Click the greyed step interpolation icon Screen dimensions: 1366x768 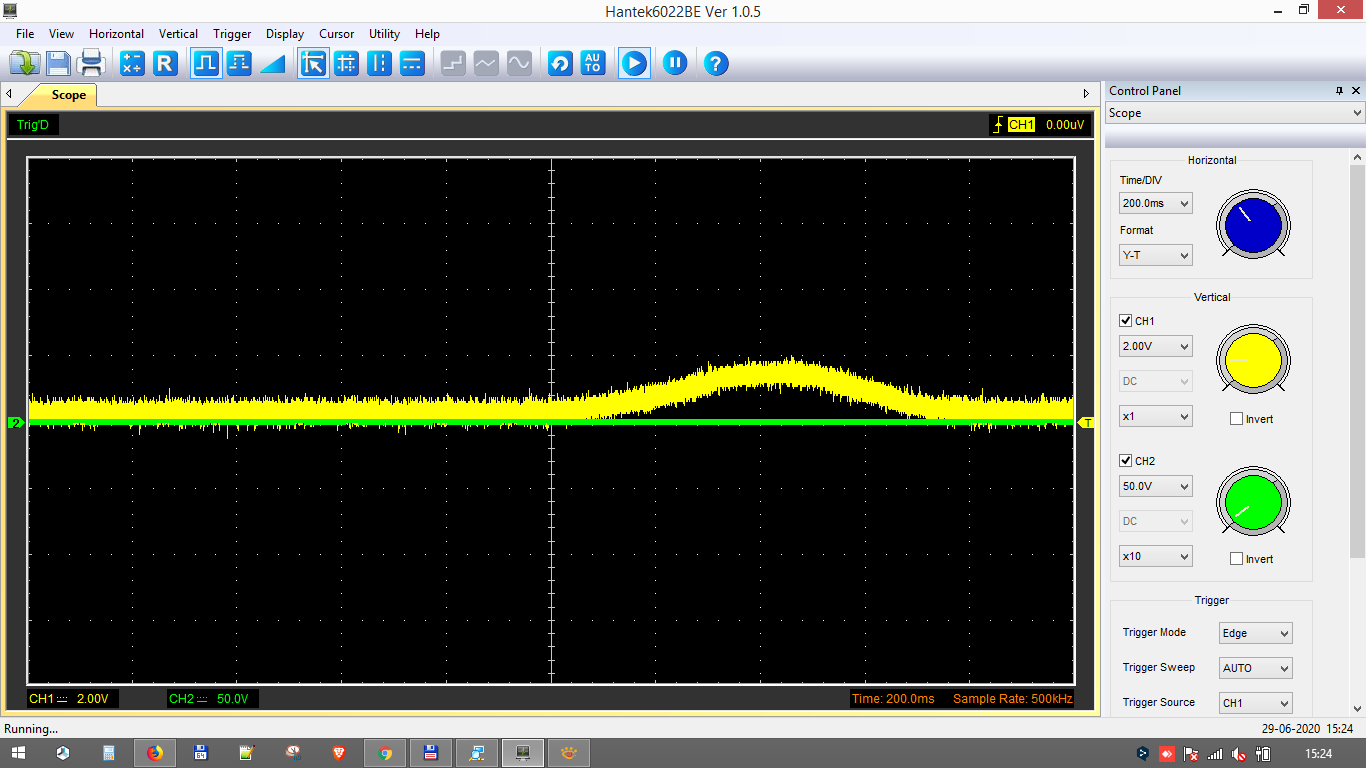tap(453, 64)
